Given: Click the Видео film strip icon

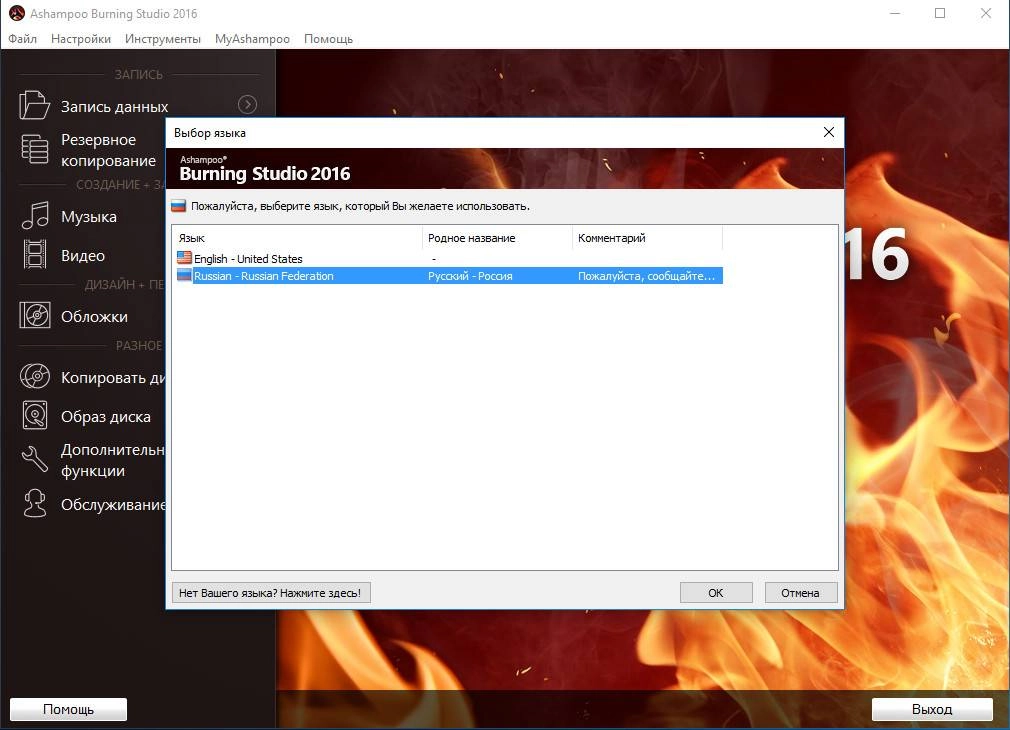Looking at the screenshot, I should pyautogui.click(x=35, y=254).
